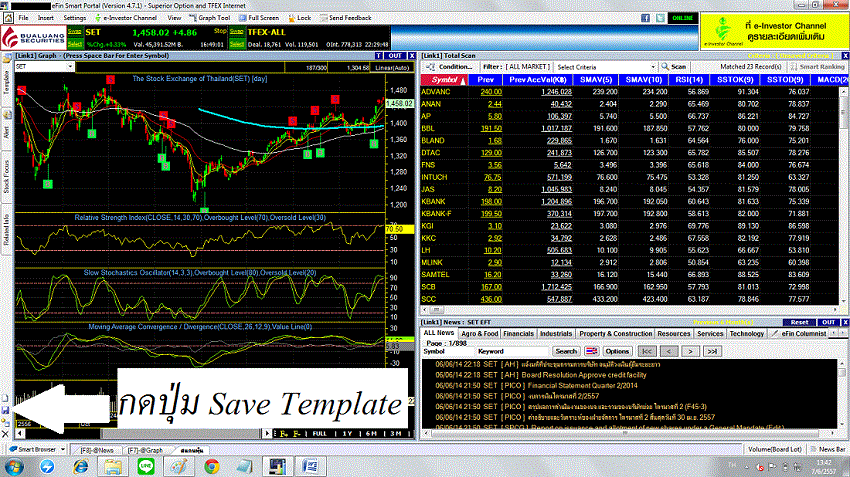Viewport: 850px width, 477px height.
Task: Click the news list vertical scrollbar thumb
Action: coord(842,373)
